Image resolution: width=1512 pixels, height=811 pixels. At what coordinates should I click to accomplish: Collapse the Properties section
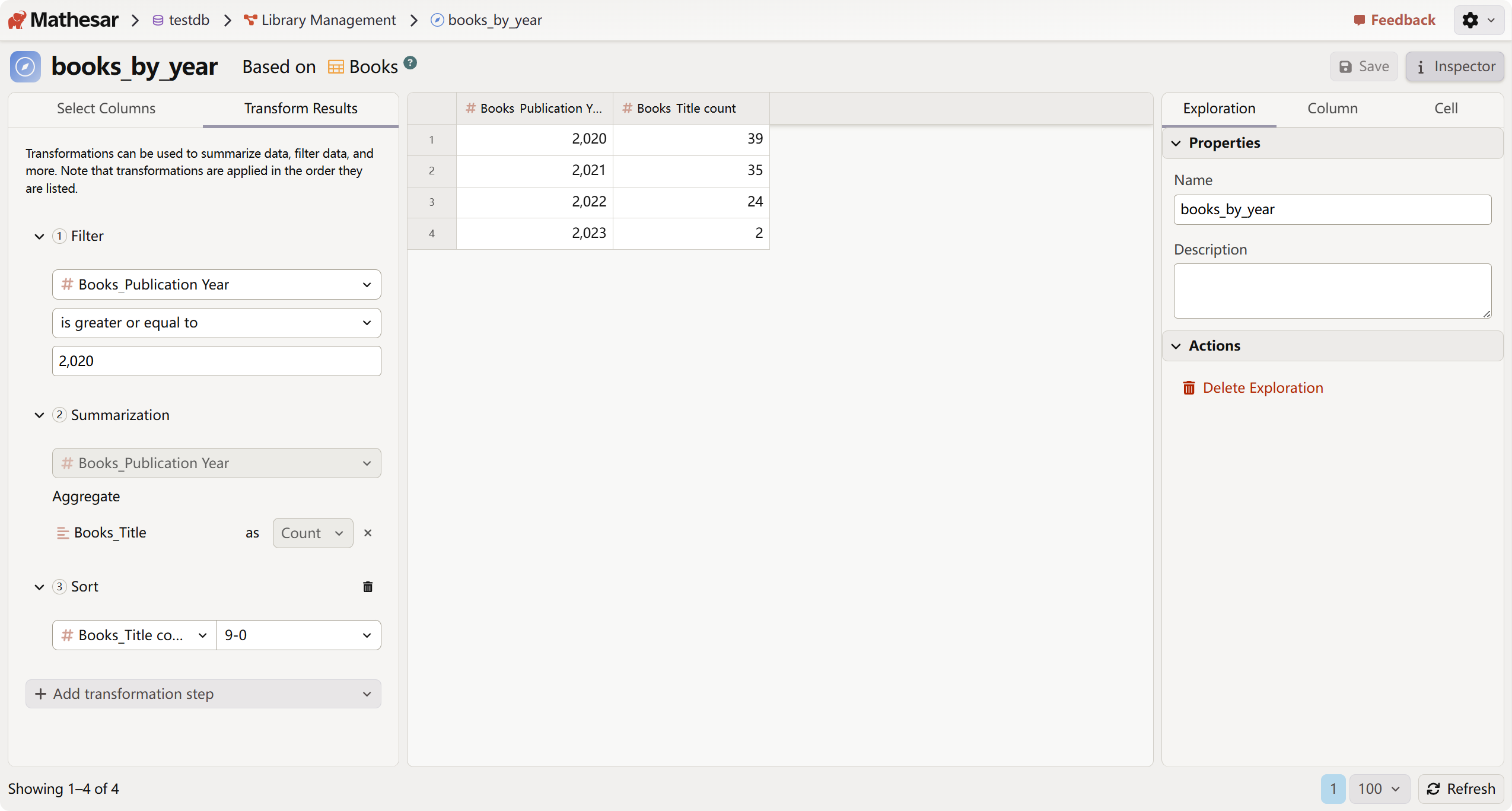pyautogui.click(x=1176, y=143)
